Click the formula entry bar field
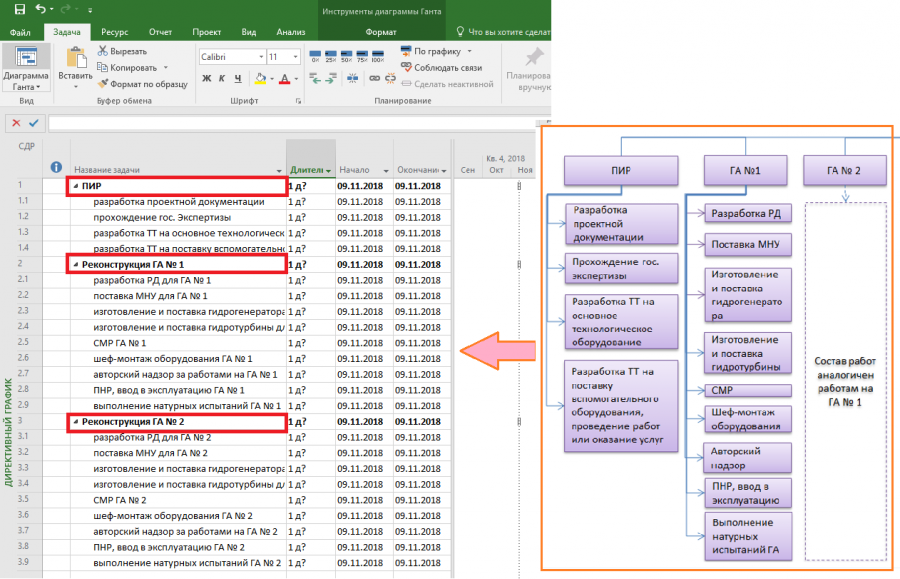900x579 pixels. pyautogui.click(x=293, y=123)
